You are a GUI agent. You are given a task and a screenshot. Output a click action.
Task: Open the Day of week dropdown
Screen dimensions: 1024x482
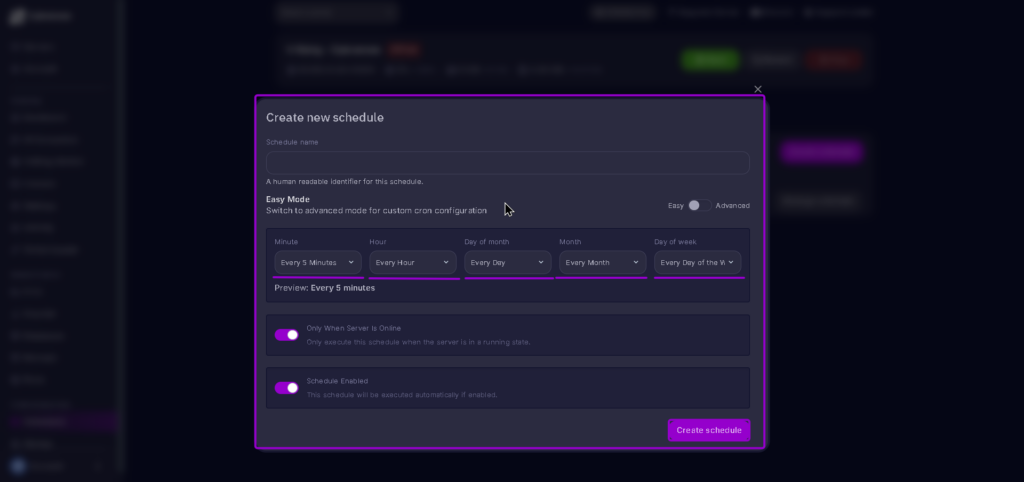[x=697, y=263]
